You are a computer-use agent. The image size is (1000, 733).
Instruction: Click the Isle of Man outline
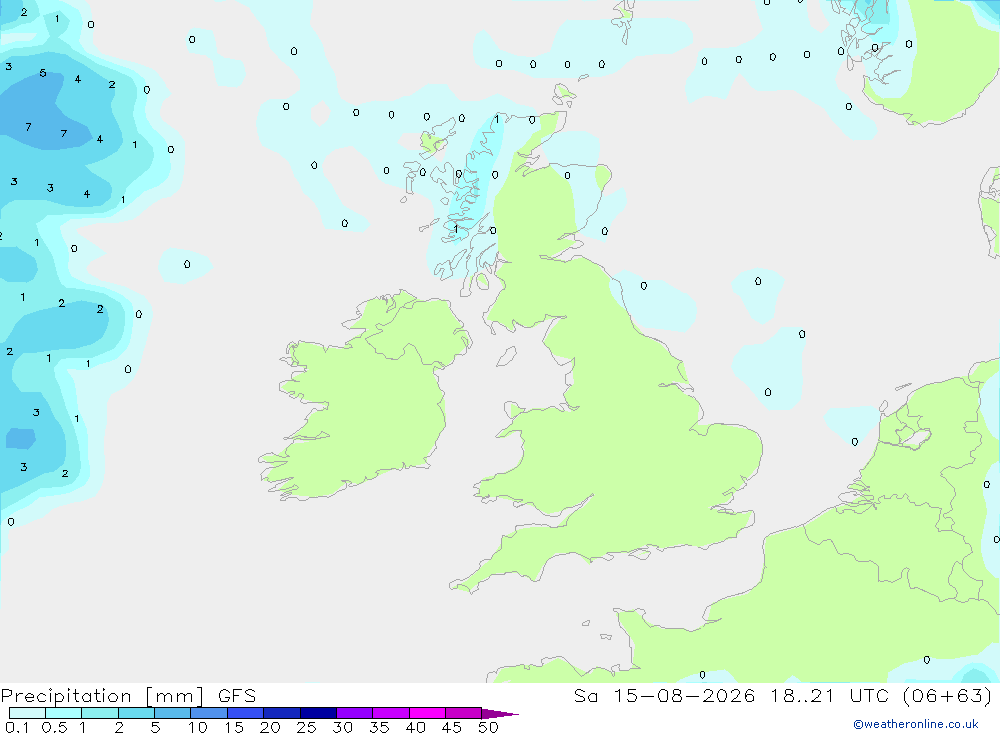point(506,357)
